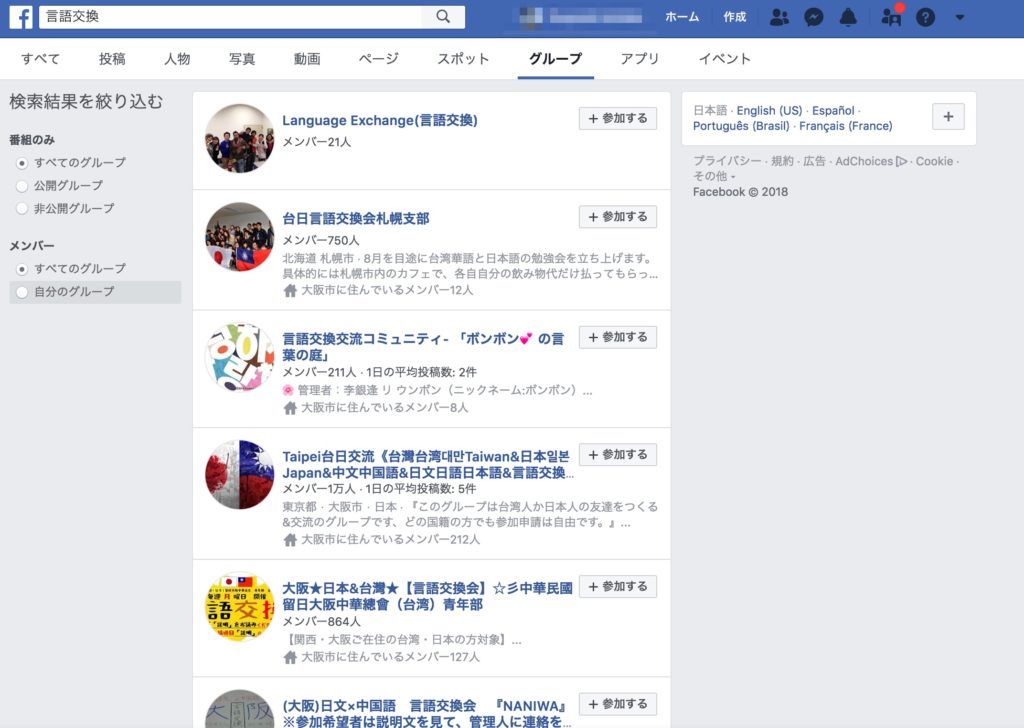
Task: Open the notifications bell icon
Action: click(848, 17)
